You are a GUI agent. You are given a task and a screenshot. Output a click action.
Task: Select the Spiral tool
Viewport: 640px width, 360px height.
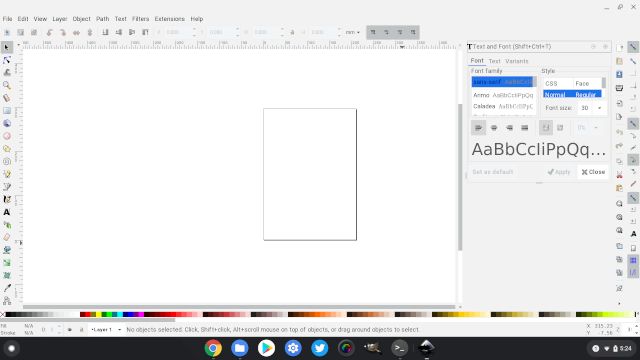coord(7,162)
